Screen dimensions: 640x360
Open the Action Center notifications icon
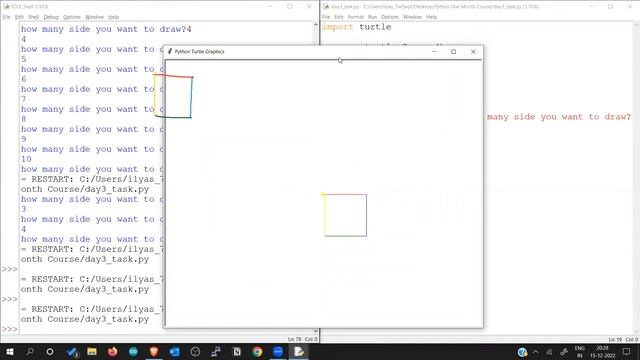627,351
